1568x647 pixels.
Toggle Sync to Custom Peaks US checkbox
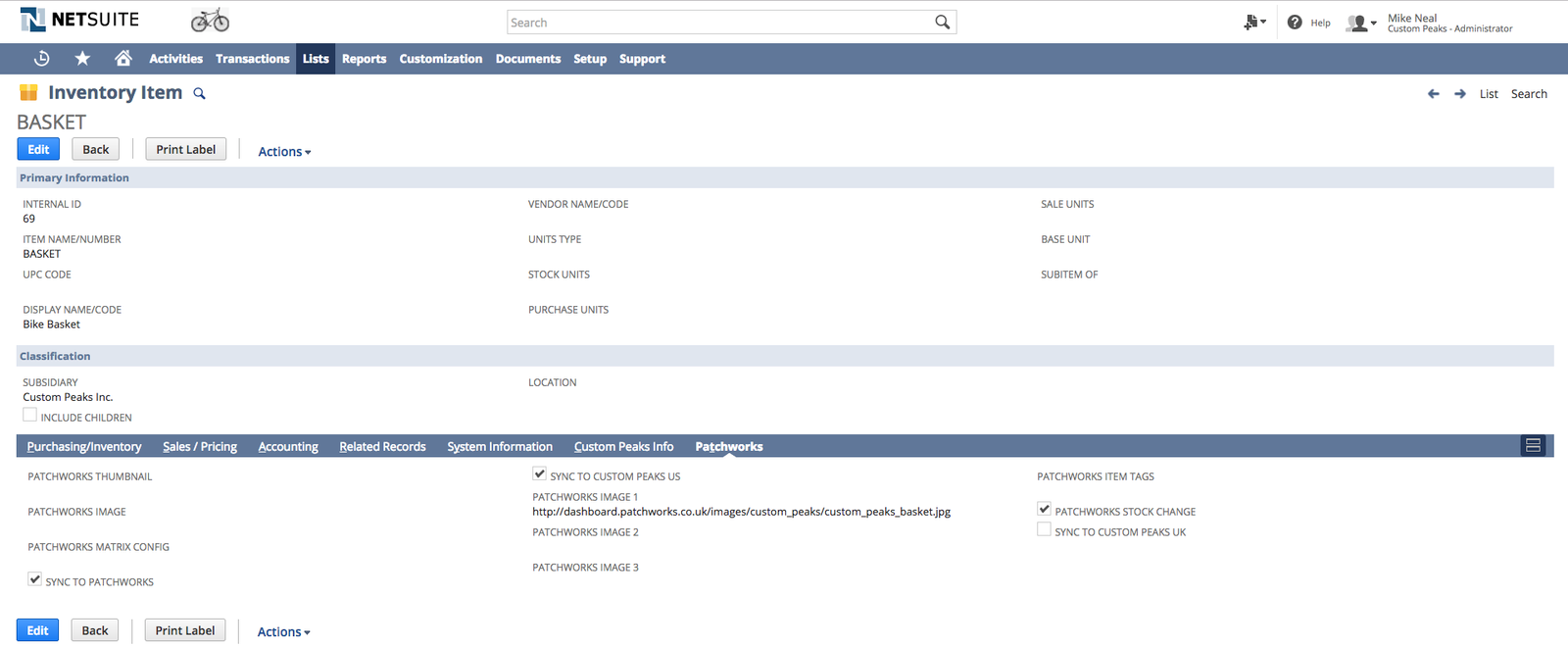point(539,473)
